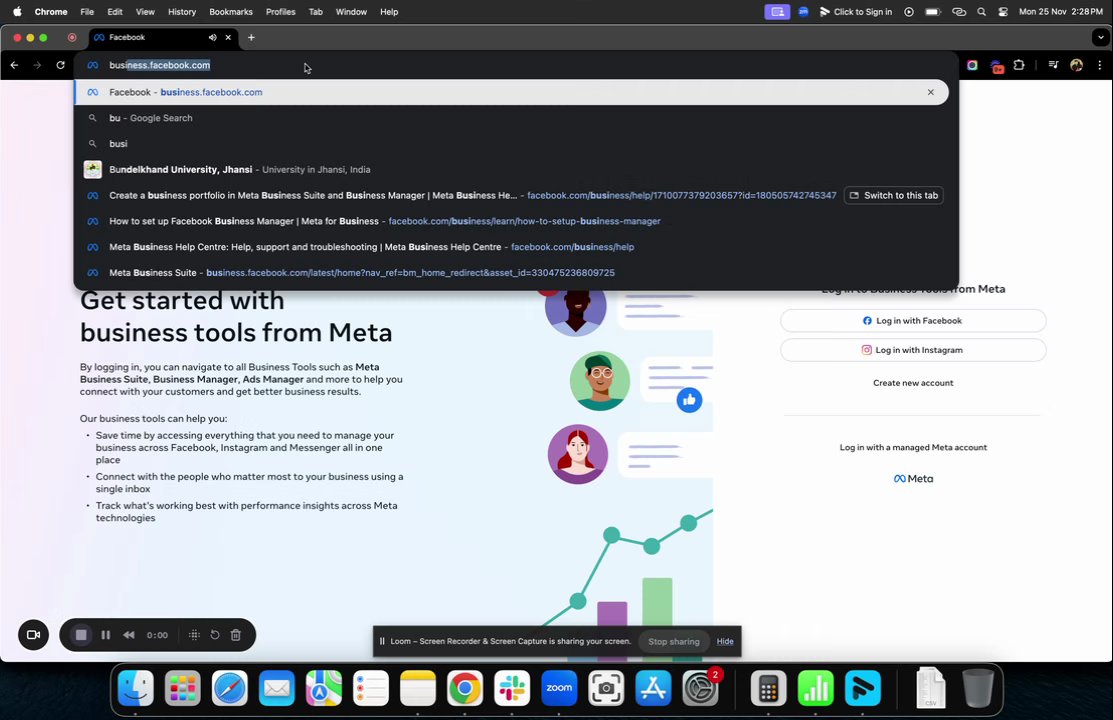Expand the tab search chevron
The image size is (1113, 720).
click(x=1101, y=38)
